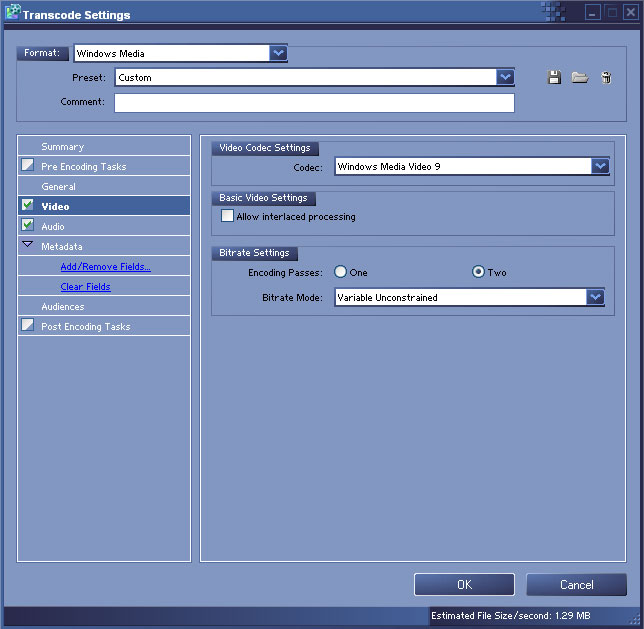Viewport: 644px width, 629px height.
Task: Click the Encoding Passes label
Action: coord(285,272)
